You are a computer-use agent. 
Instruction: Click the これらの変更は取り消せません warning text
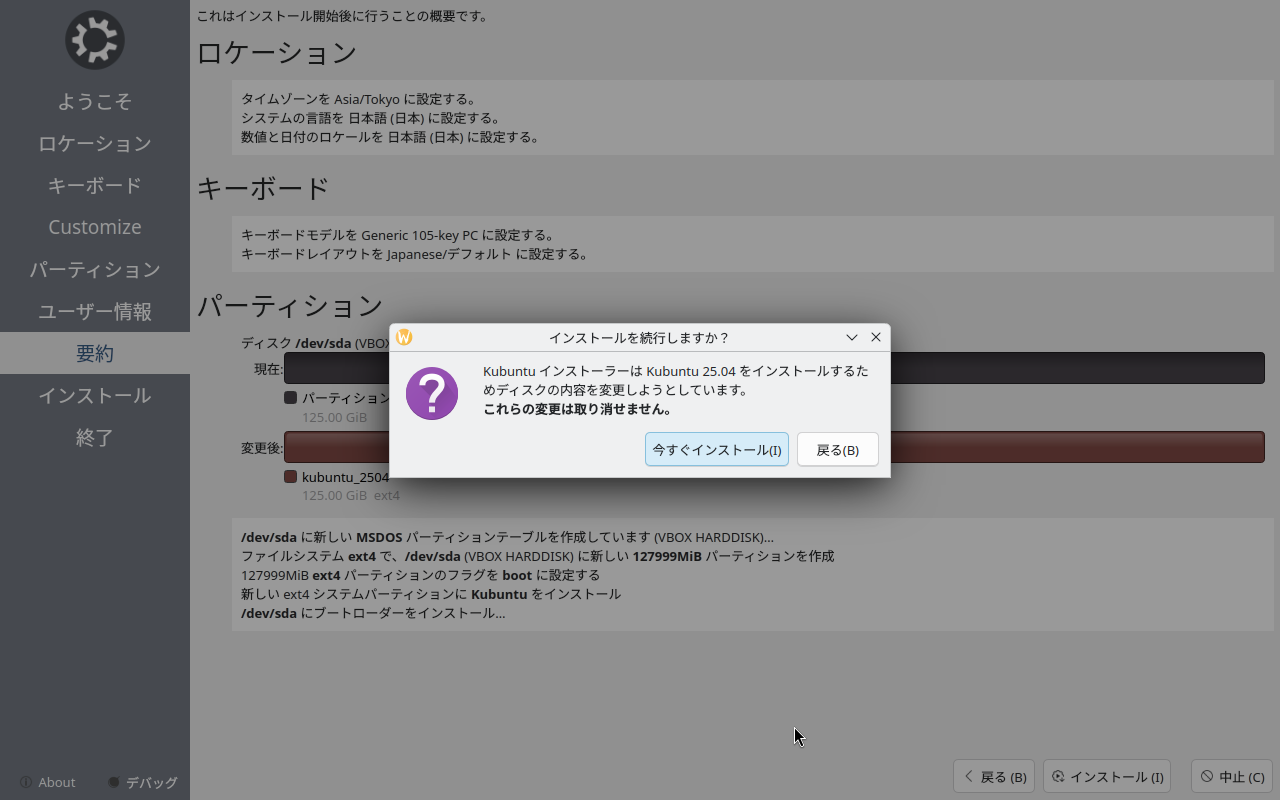pyautogui.click(x=577, y=409)
